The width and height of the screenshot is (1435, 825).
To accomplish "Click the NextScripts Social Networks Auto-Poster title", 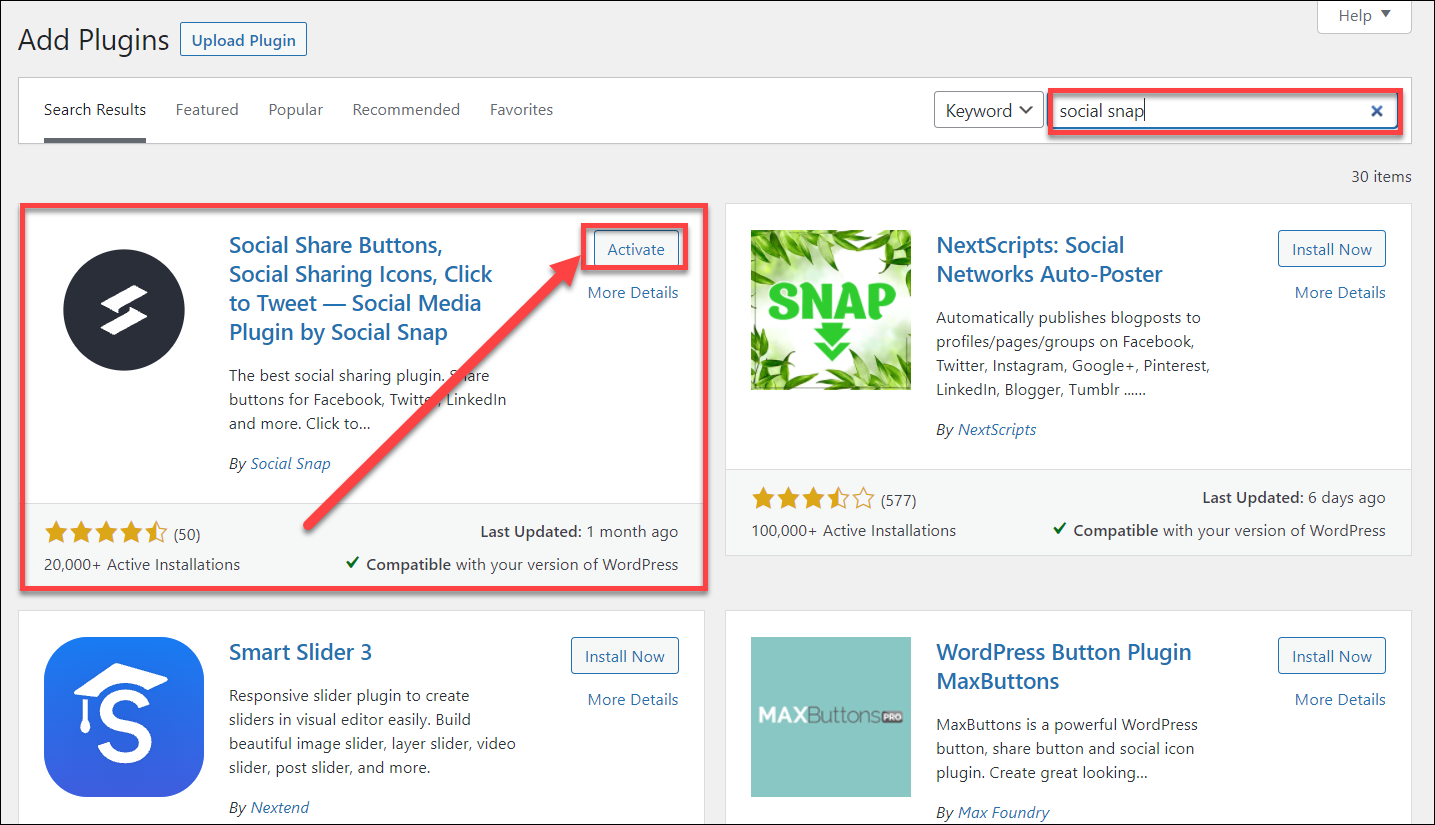I will (x=1049, y=260).
